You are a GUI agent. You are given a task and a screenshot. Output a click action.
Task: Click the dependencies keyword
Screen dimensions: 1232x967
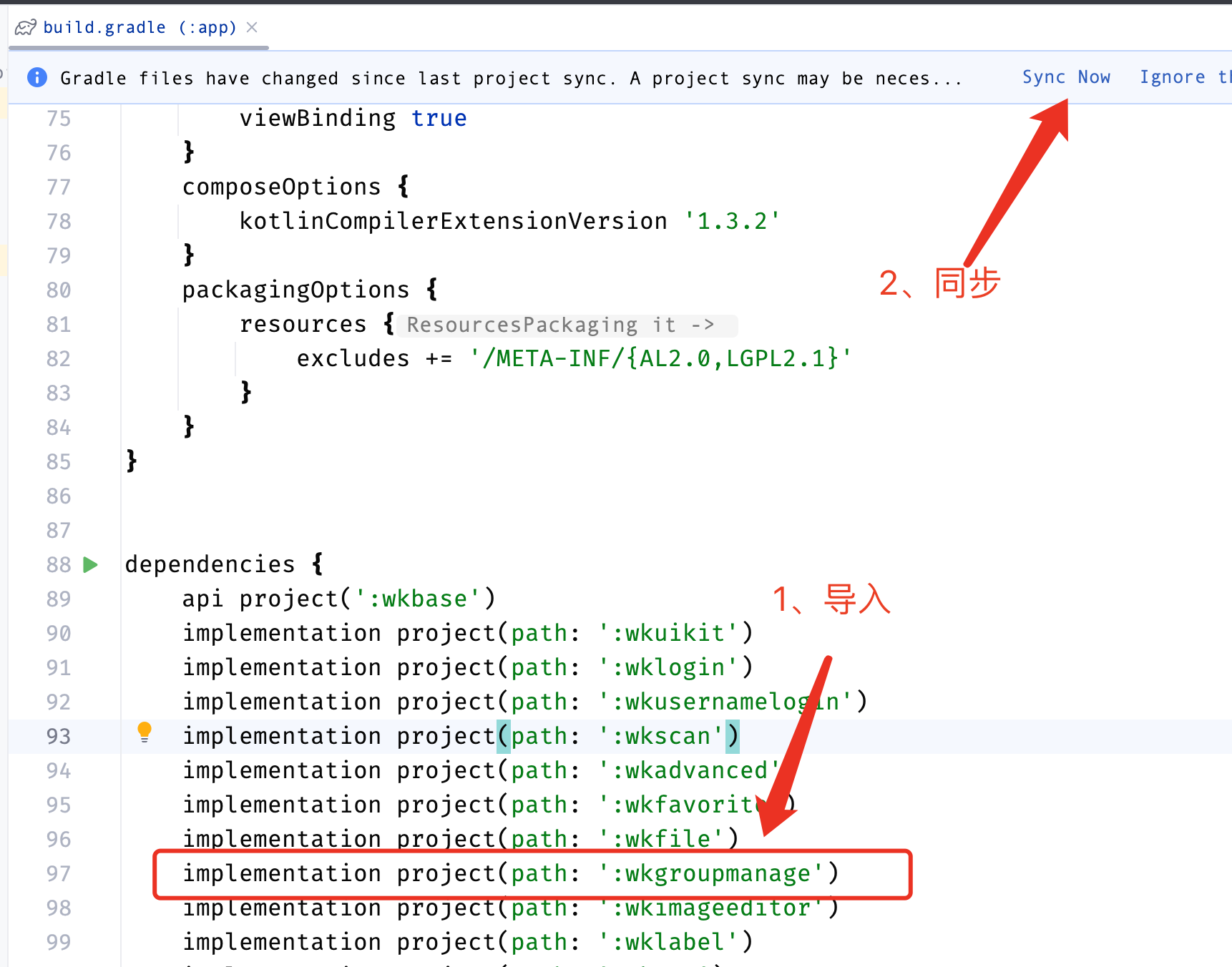point(210,565)
